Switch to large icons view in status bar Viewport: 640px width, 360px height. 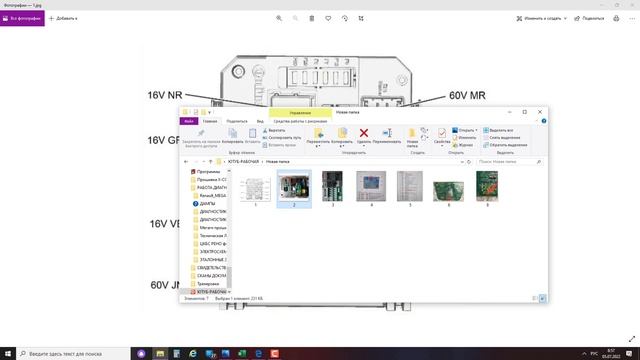tap(542, 298)
